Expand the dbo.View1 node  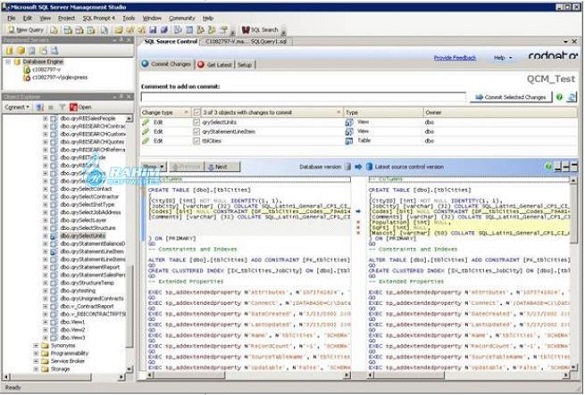click(x=45, y=322)
